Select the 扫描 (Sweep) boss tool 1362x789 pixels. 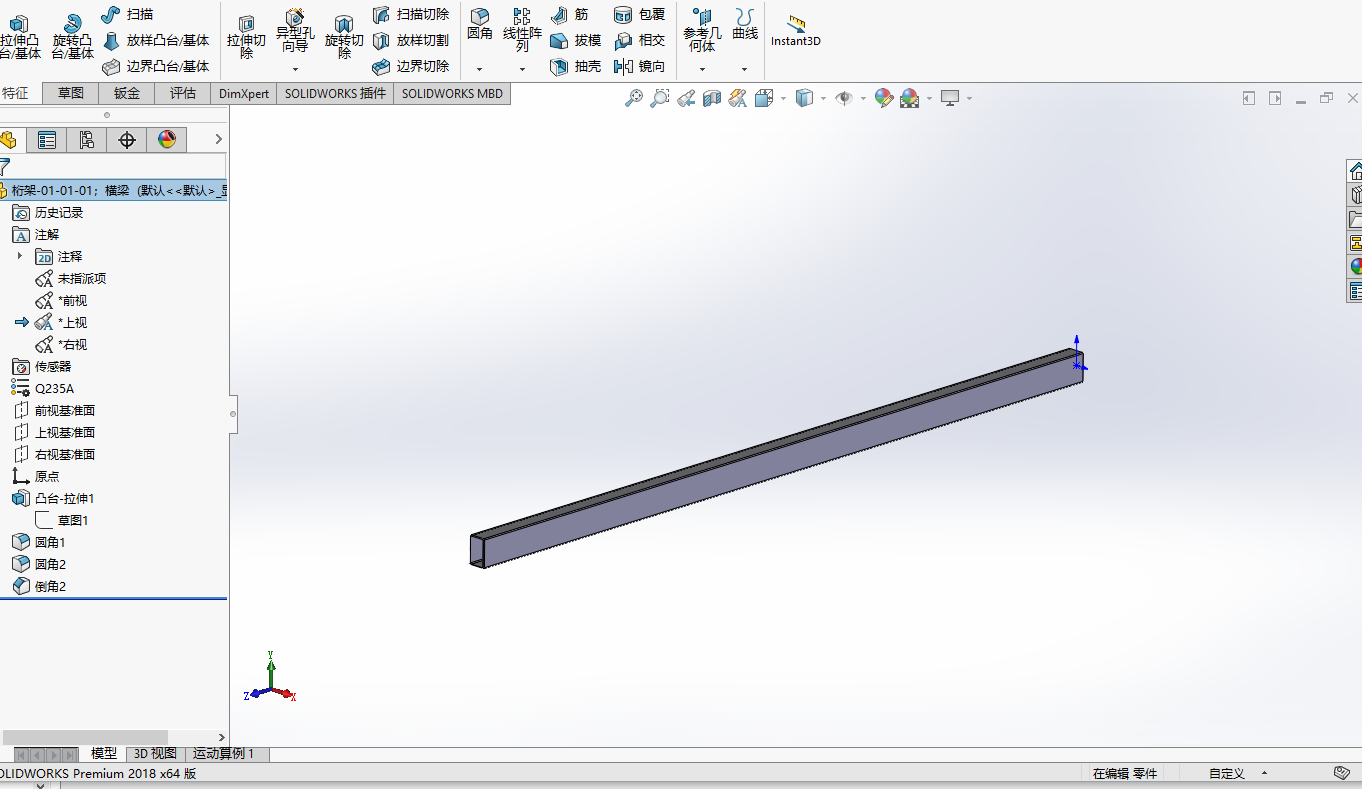click(127, 15)
